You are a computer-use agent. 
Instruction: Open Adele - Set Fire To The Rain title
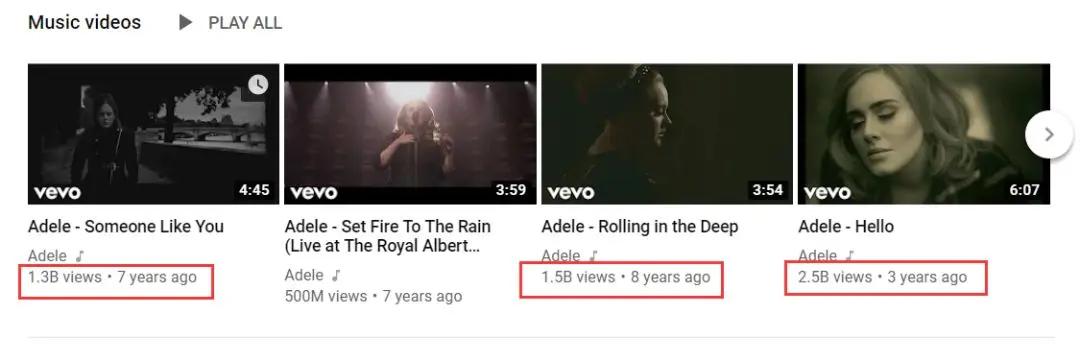(x=388, y=236)
